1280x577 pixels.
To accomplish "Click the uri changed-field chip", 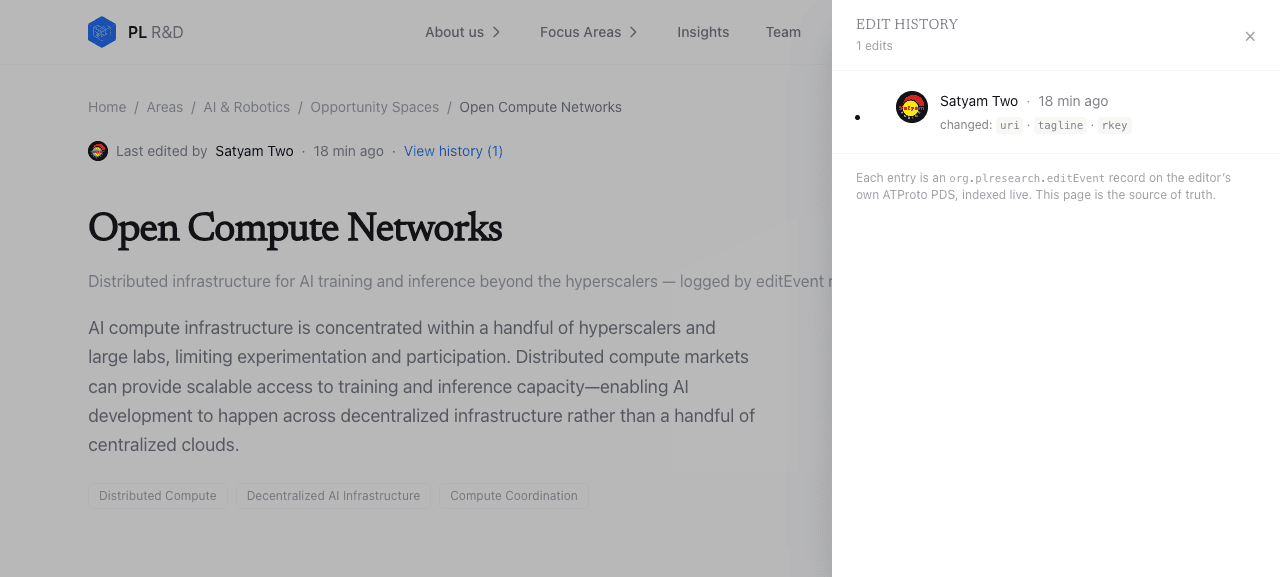I will click(x=1010, y=125).
